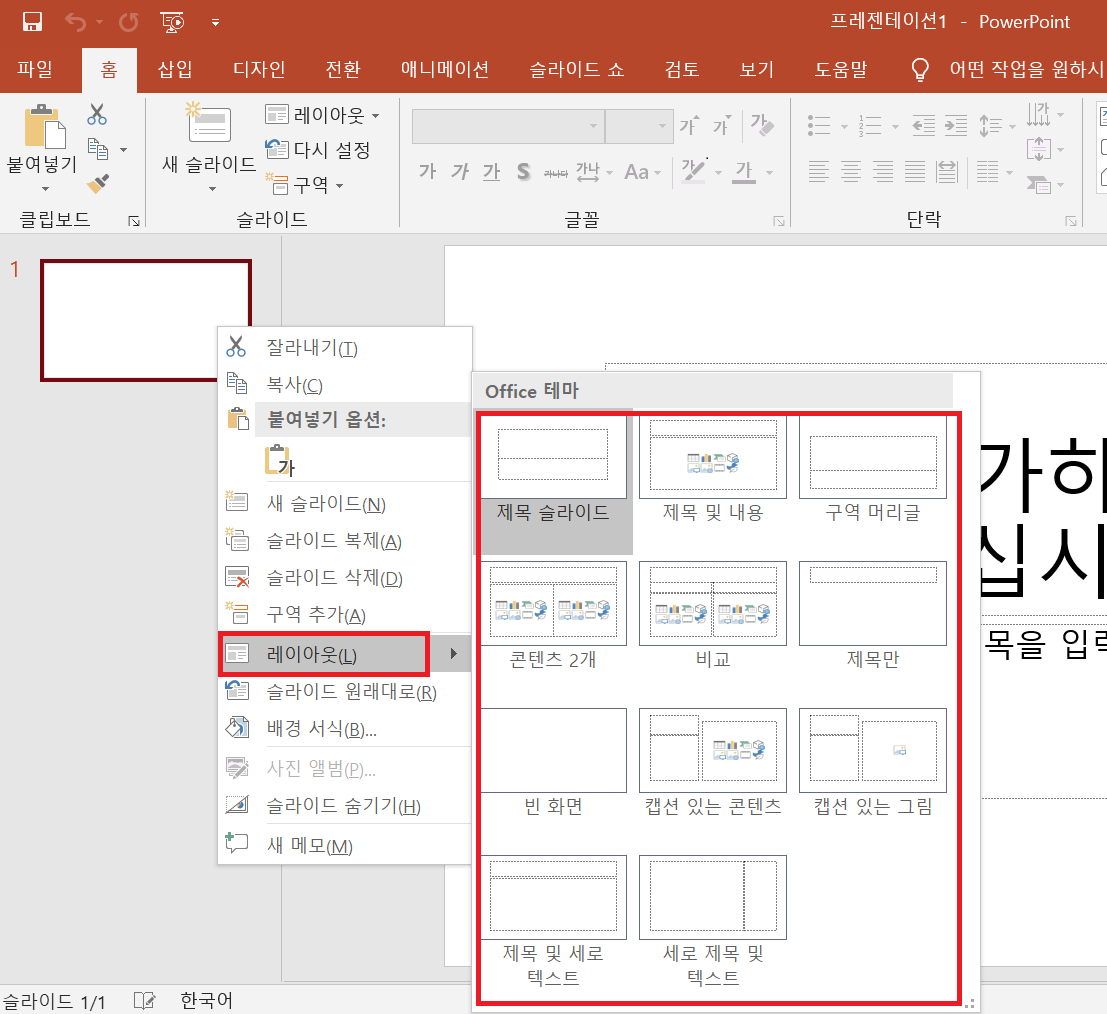Click the decrease list level icon
This screenshot has height=1014, width=1107.
pyautogui.click(x=923, y=126)
